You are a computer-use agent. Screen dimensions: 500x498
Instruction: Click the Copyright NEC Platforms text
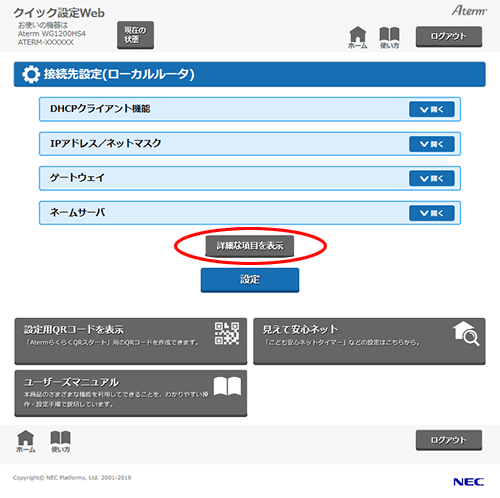click(72, 478)
